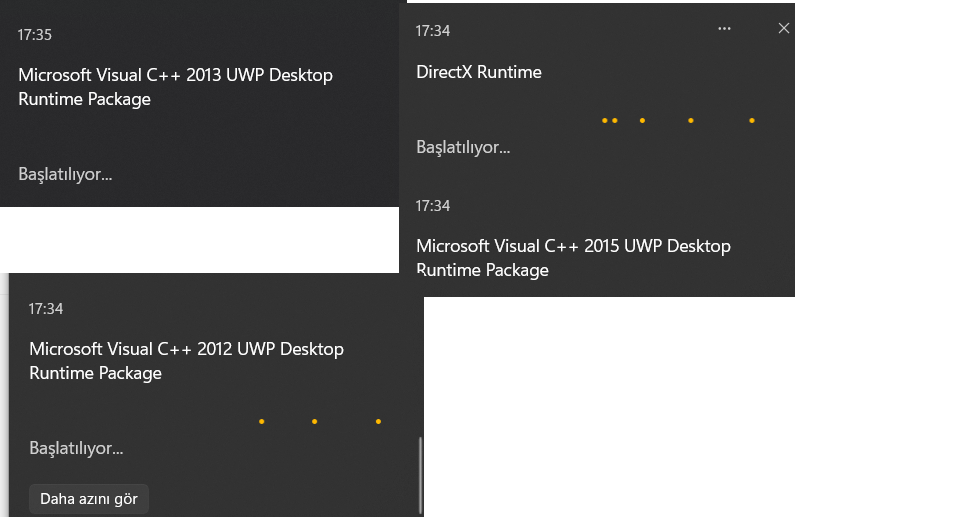Screen dimensions: 967x517
Task: Select the DirectX Runtime notification title
Action: [x=478, y=72]
